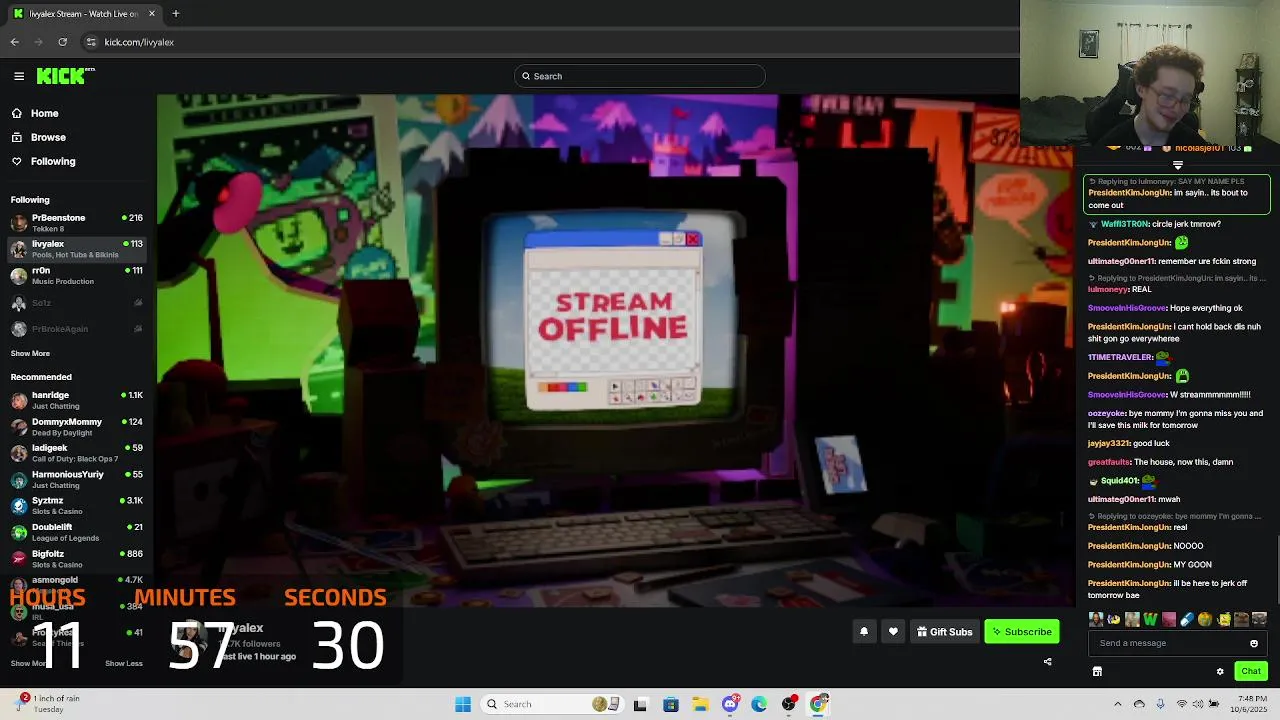Click jayjay3321 username in chat
This screenshot has width=1280, height=720.
point(1109,443)
